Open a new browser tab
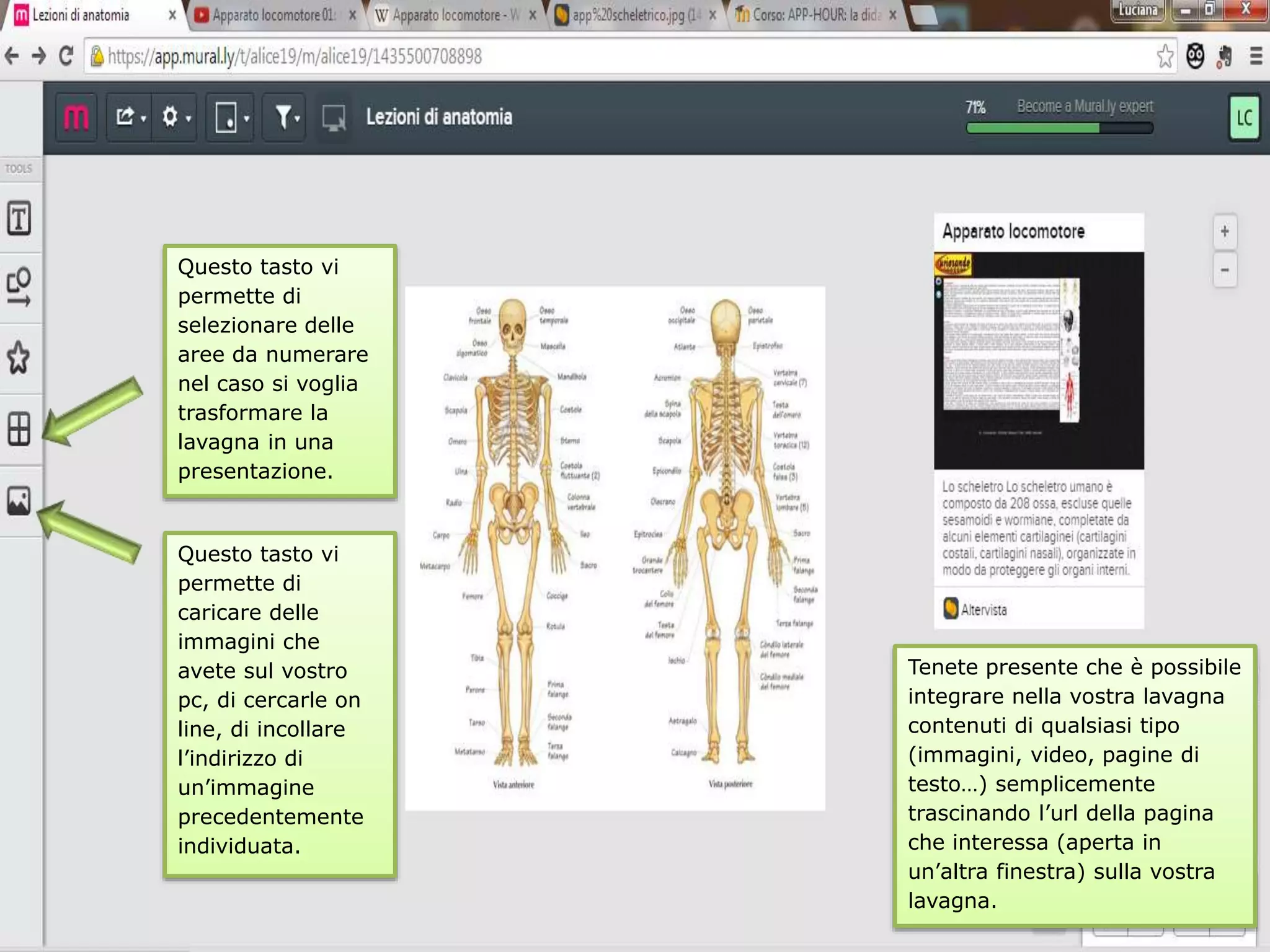Viewport: 1270px width, 952px height. tap(924, 15)
